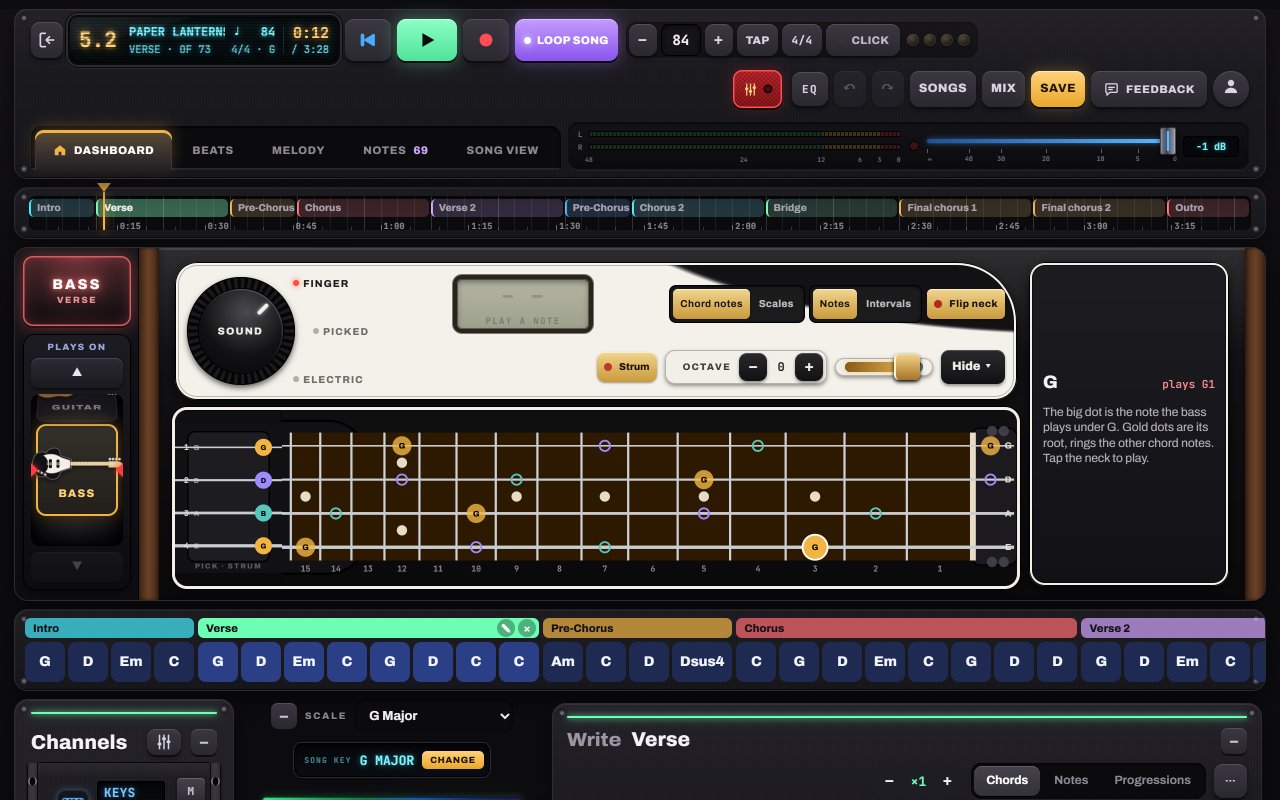The image size is (1280, 800).
Task: Open the Hide dropdown
Action: pyautogui.click(x=972, y=366)
